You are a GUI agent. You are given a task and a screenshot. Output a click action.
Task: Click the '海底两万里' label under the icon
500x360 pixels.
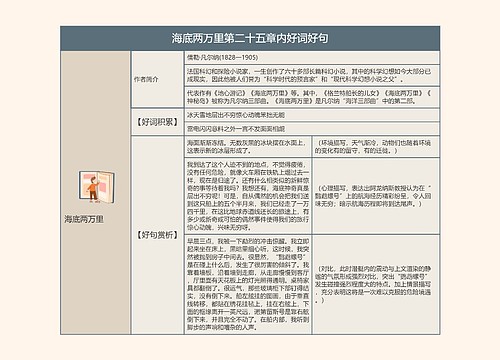click(x=84, y=219)
